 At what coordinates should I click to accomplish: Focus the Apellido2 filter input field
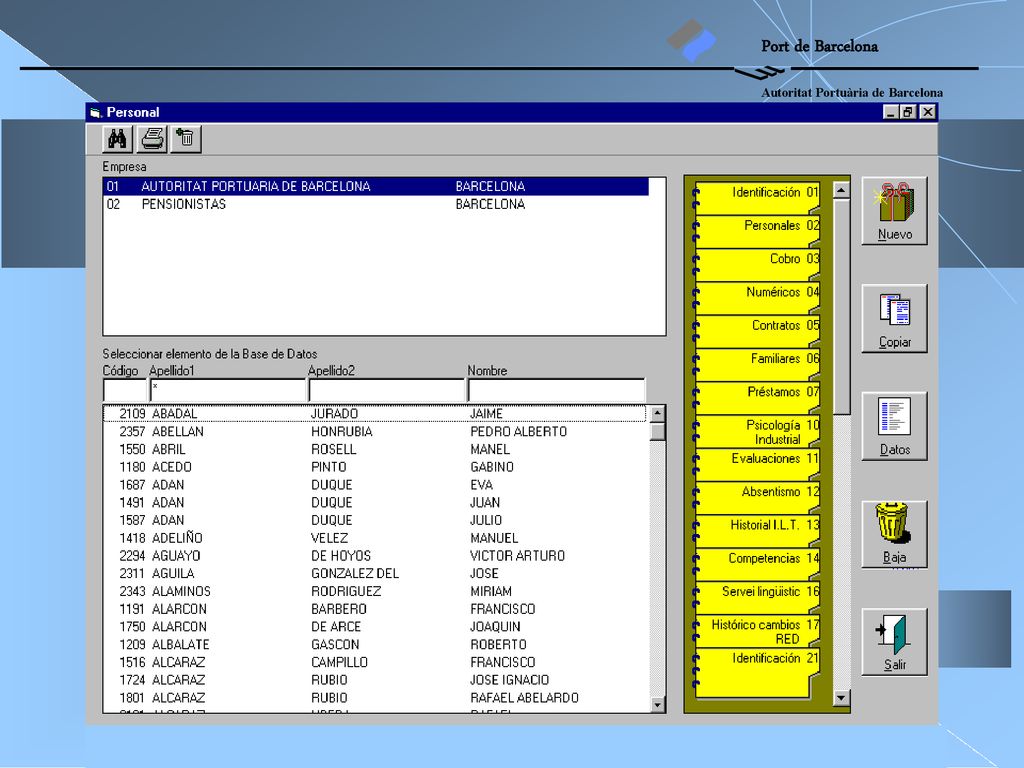coord(387,391)
